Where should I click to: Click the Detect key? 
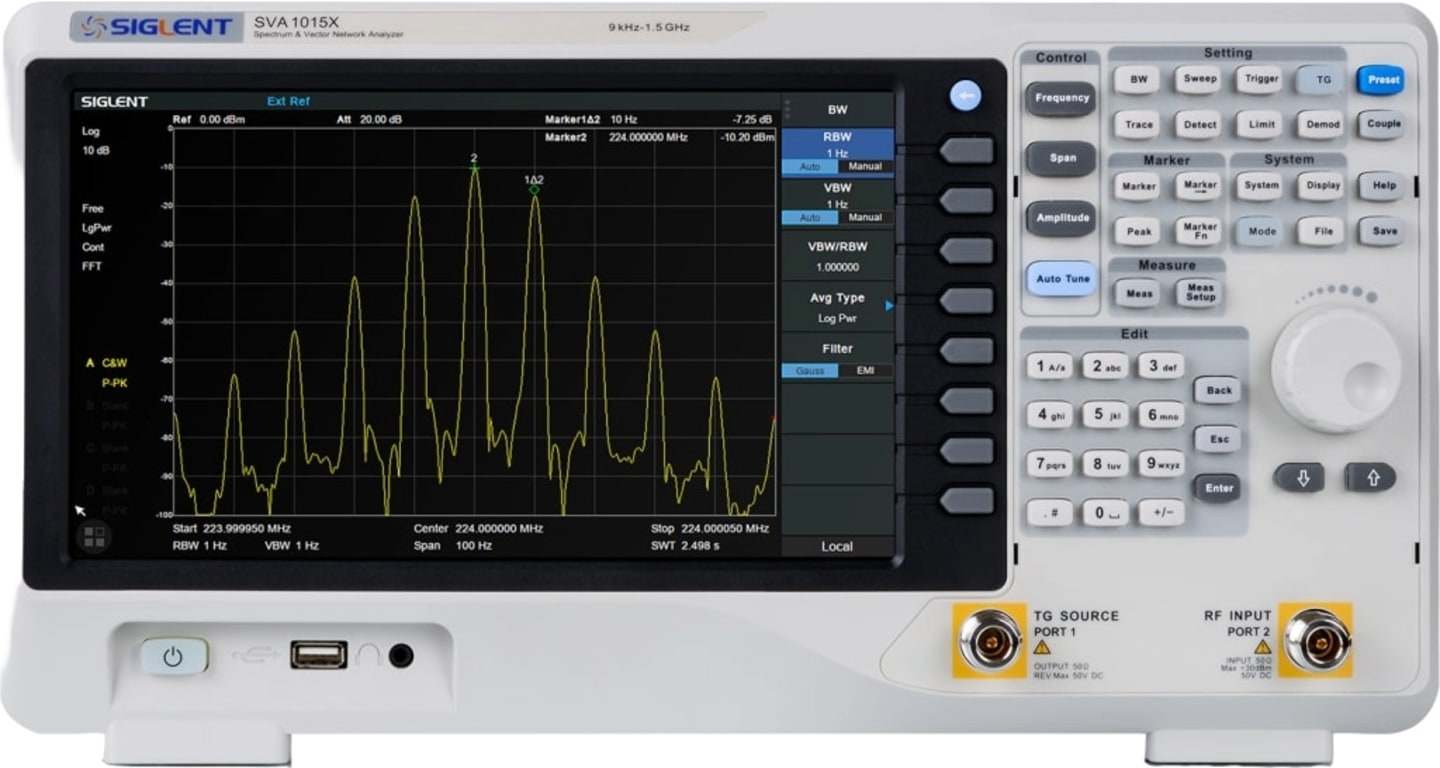1199,124
